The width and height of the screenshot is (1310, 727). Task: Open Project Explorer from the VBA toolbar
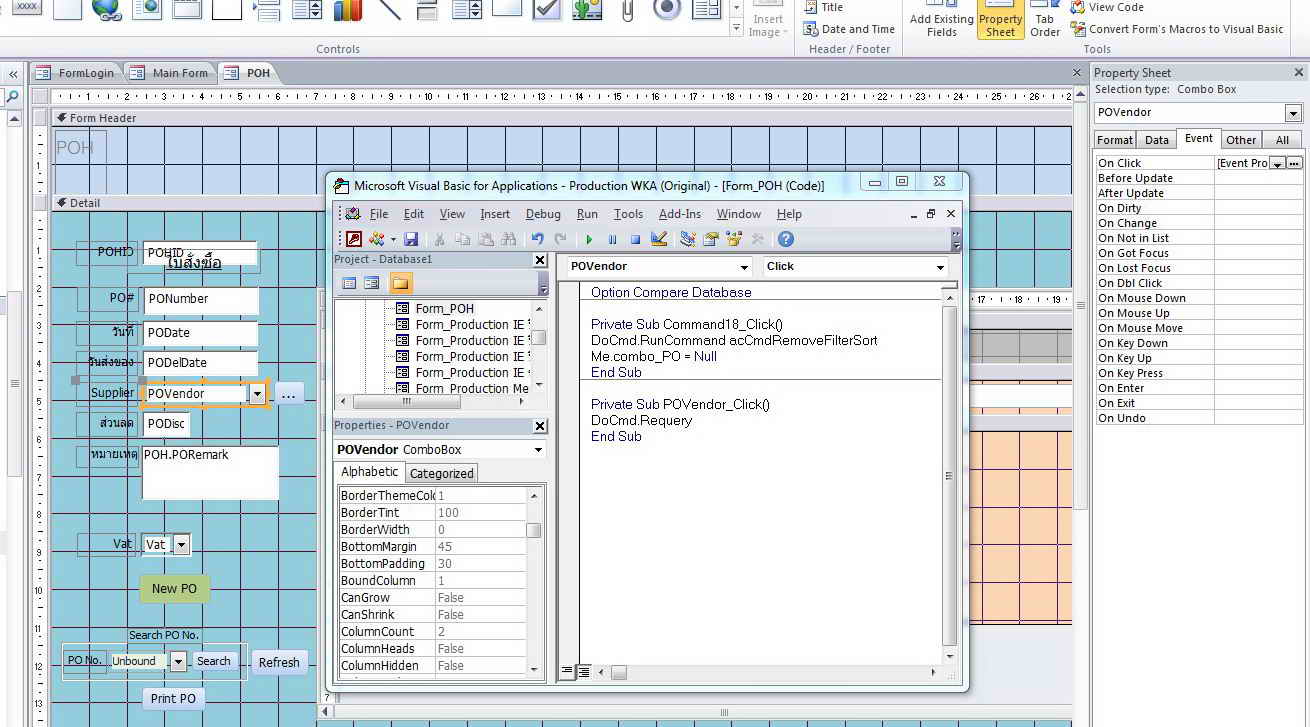click(x=688, y=239)
